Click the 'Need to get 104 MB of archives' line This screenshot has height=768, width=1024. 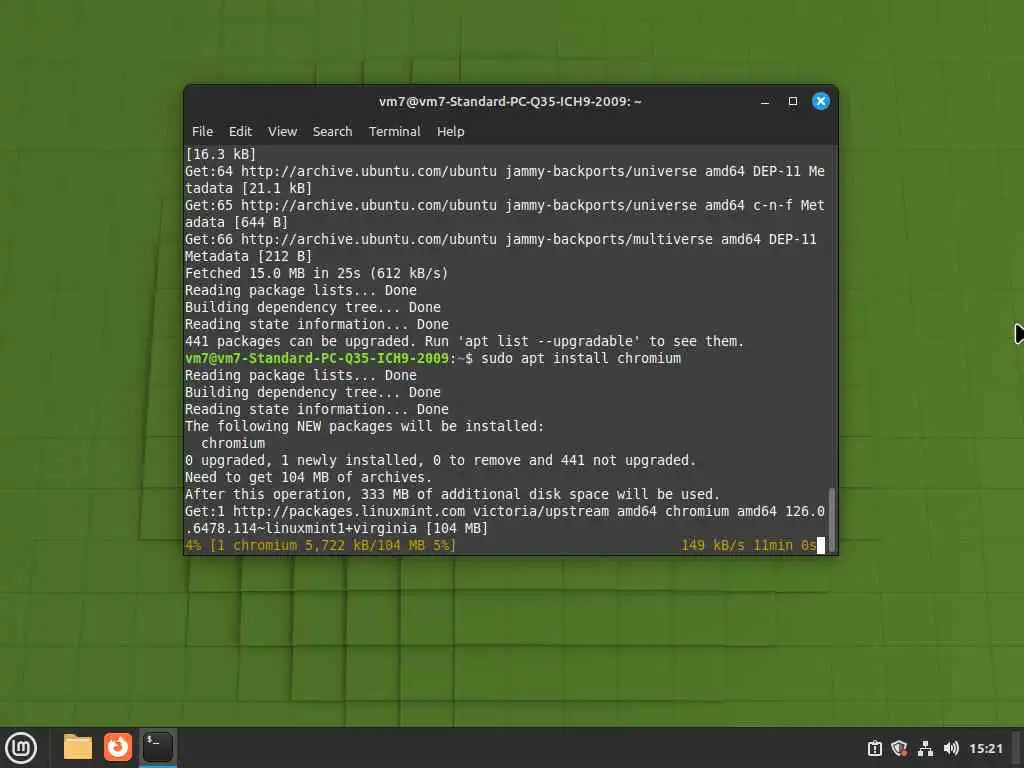point(308,477)
